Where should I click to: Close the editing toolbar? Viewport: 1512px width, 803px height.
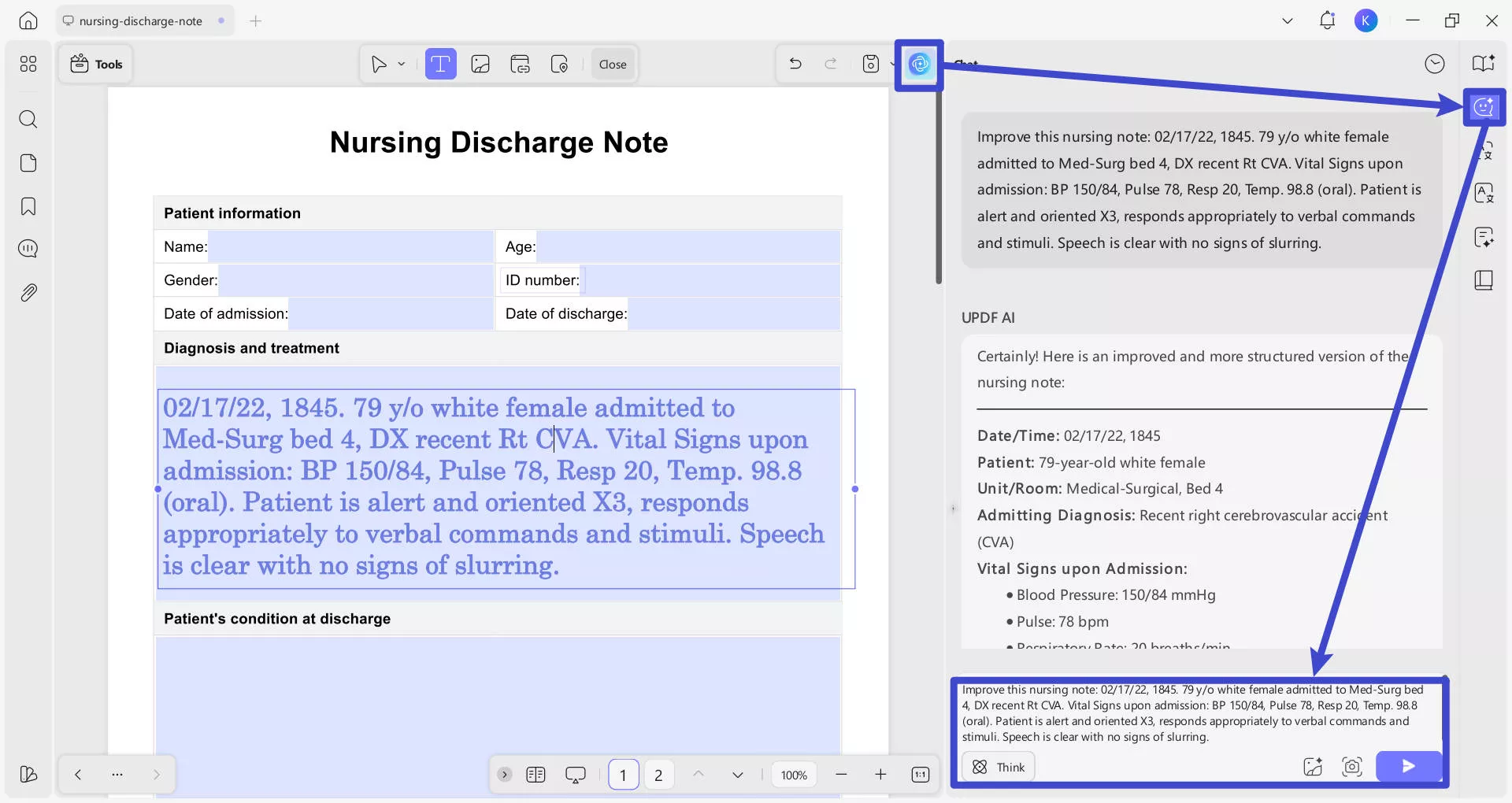pyautogui.click(x=613, y=65)
